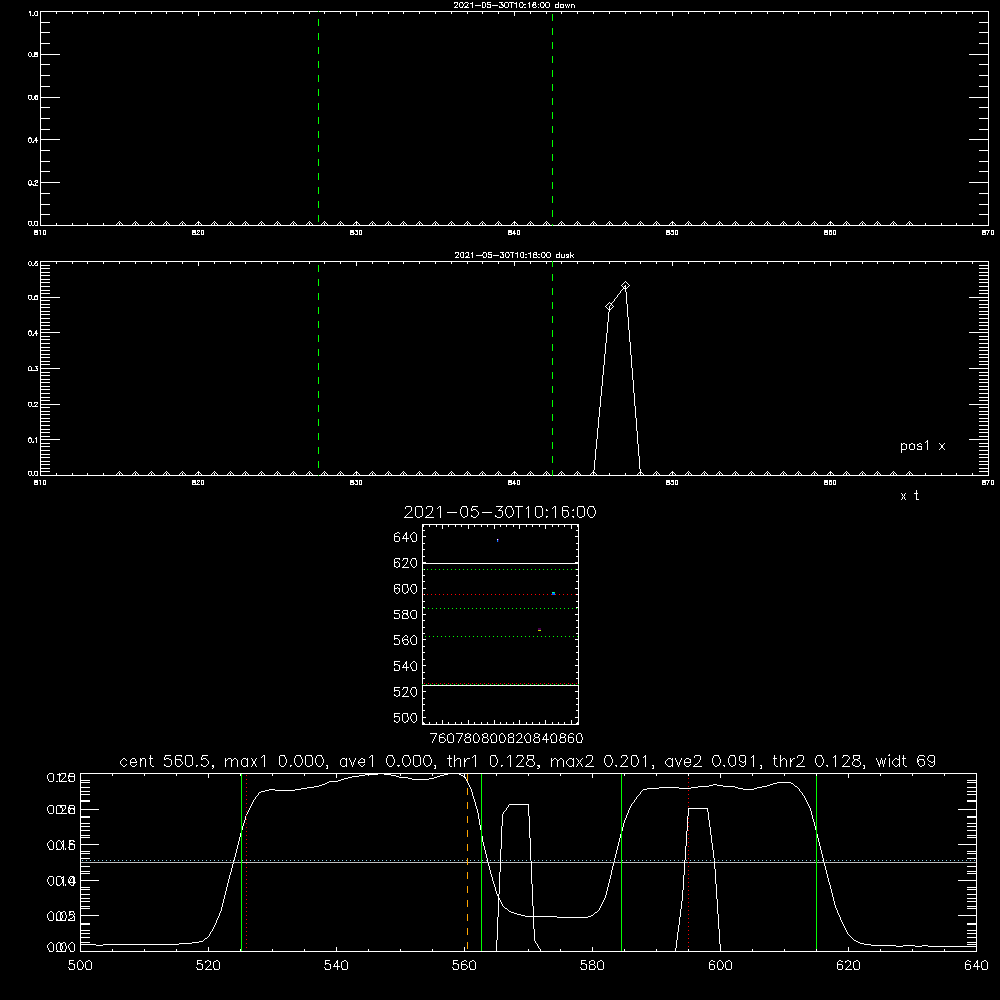
Task: Click the green line near 585 in bottom plot
Action: click(x=621, y=862)
